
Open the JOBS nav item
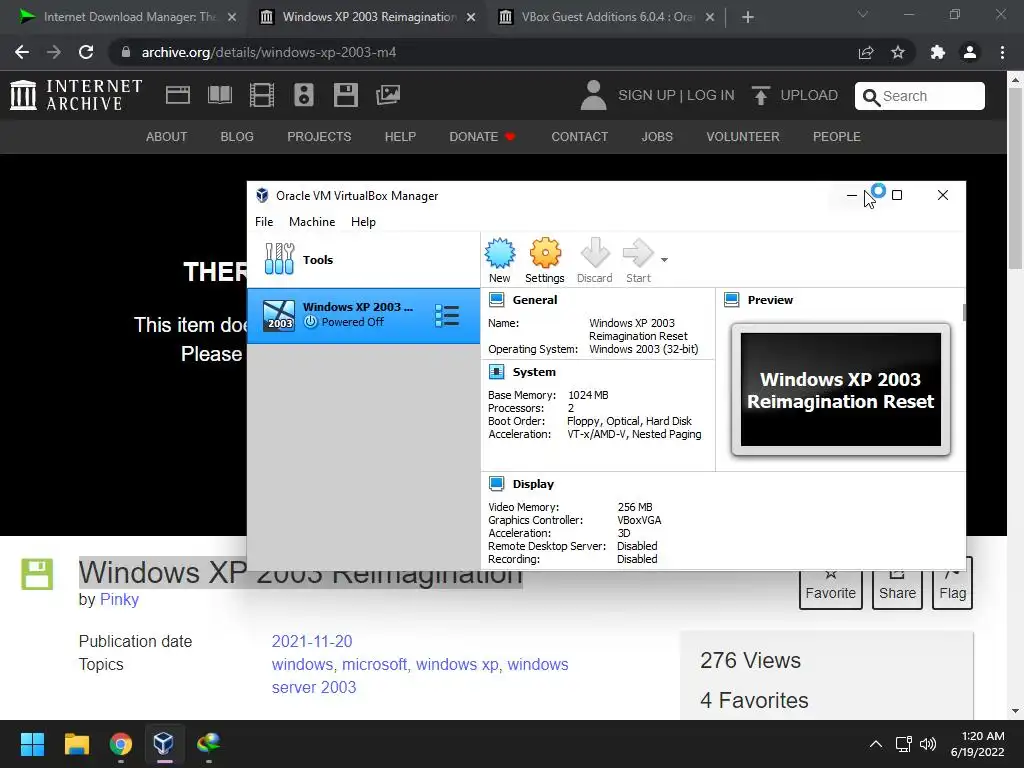pyautogui.click(x=657, y=136)
